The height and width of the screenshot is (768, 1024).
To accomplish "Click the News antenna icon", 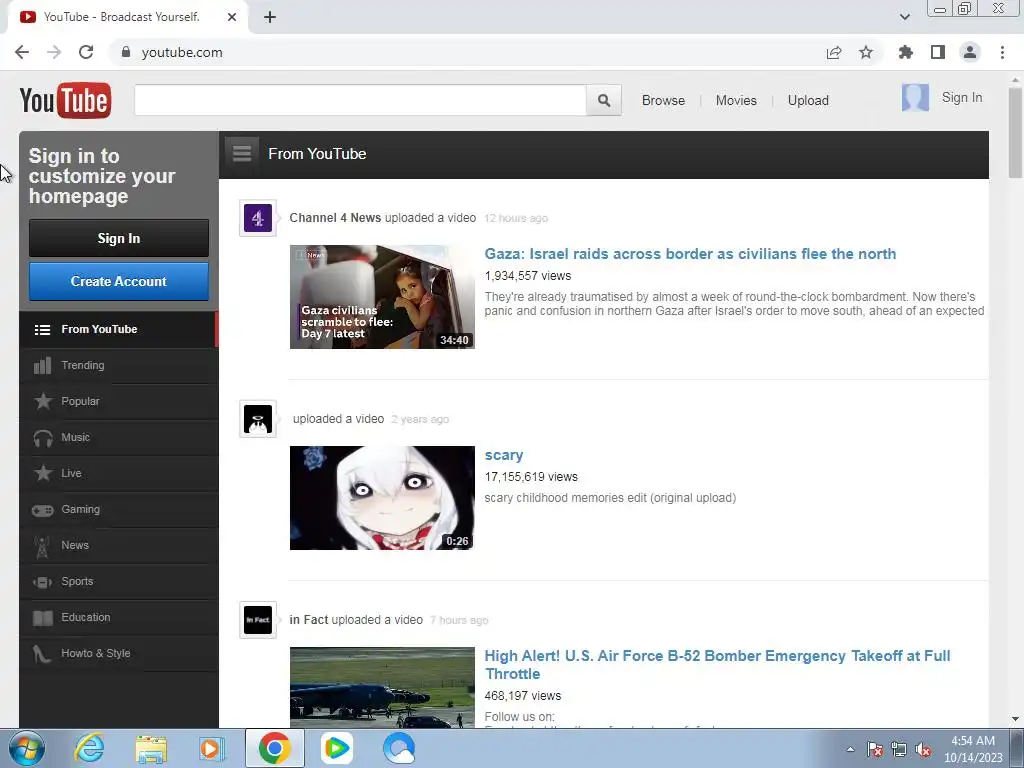I will (42, 547).
